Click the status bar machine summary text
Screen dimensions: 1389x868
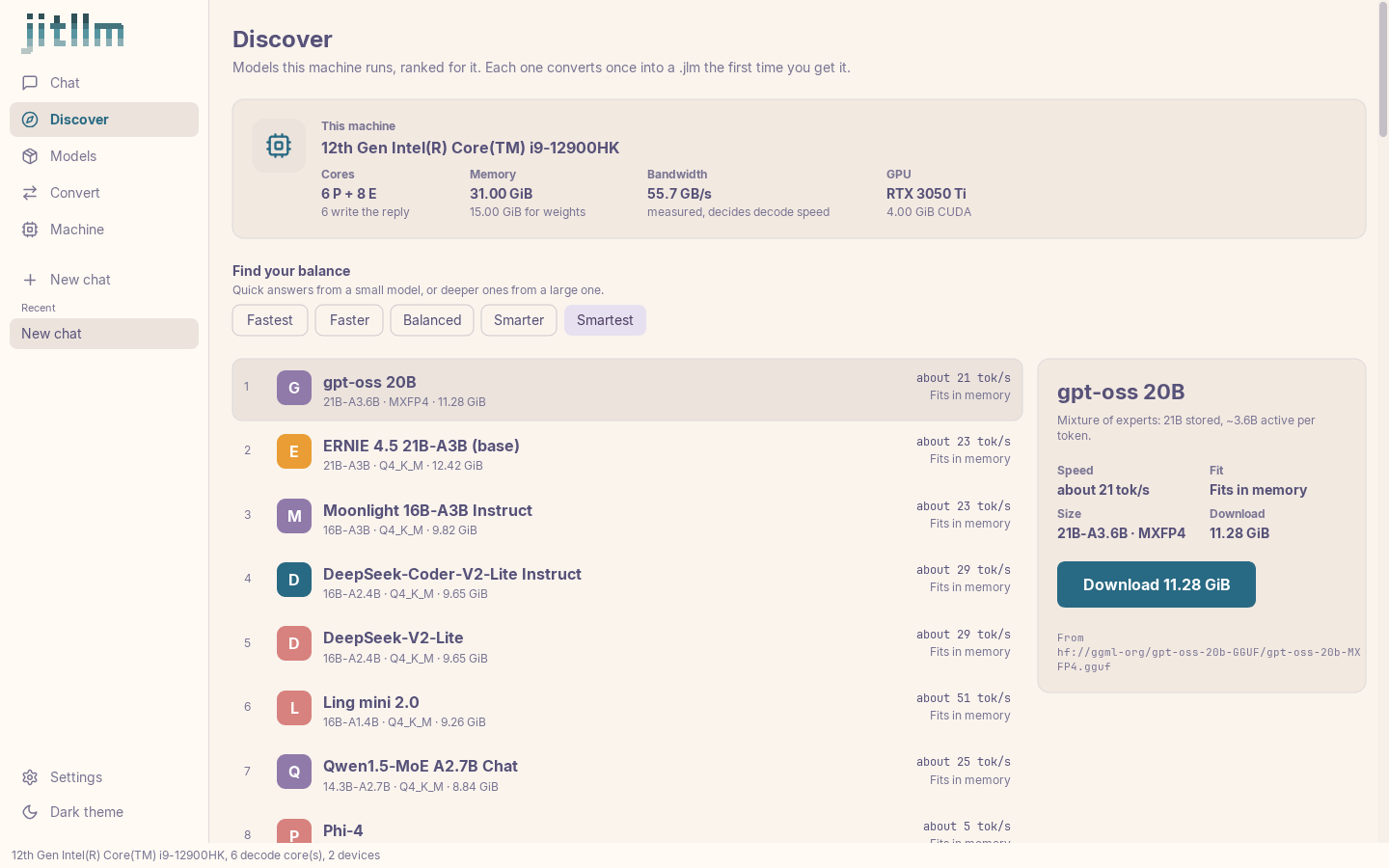pos(196,855)
